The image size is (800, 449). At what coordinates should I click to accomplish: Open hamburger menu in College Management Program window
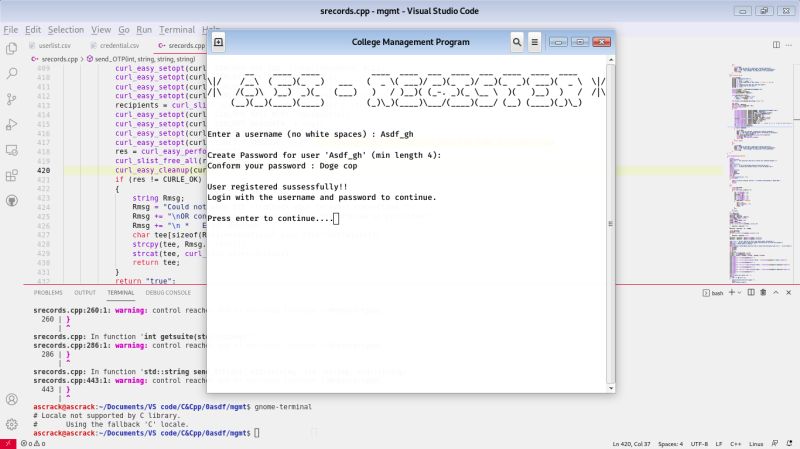pyautogui.click(x=534, y=42)
